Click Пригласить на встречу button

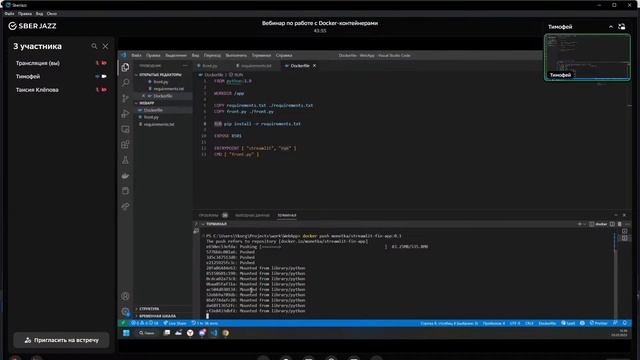click(61, 340)
